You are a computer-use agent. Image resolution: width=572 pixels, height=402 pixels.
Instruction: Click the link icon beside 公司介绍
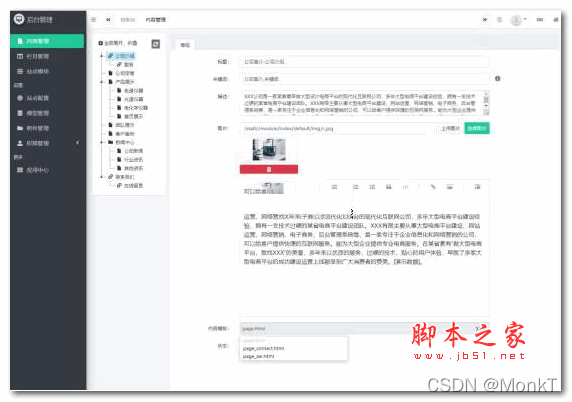[x=111, y=56]
